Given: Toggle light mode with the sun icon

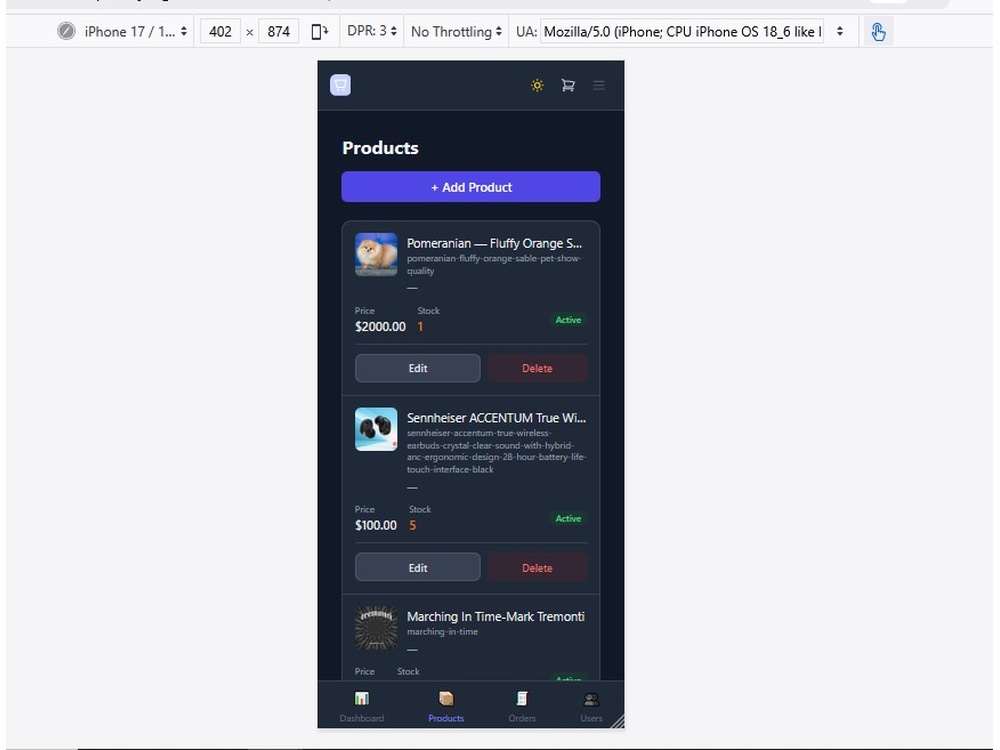Looking at the screenshot, I should 537,85.
